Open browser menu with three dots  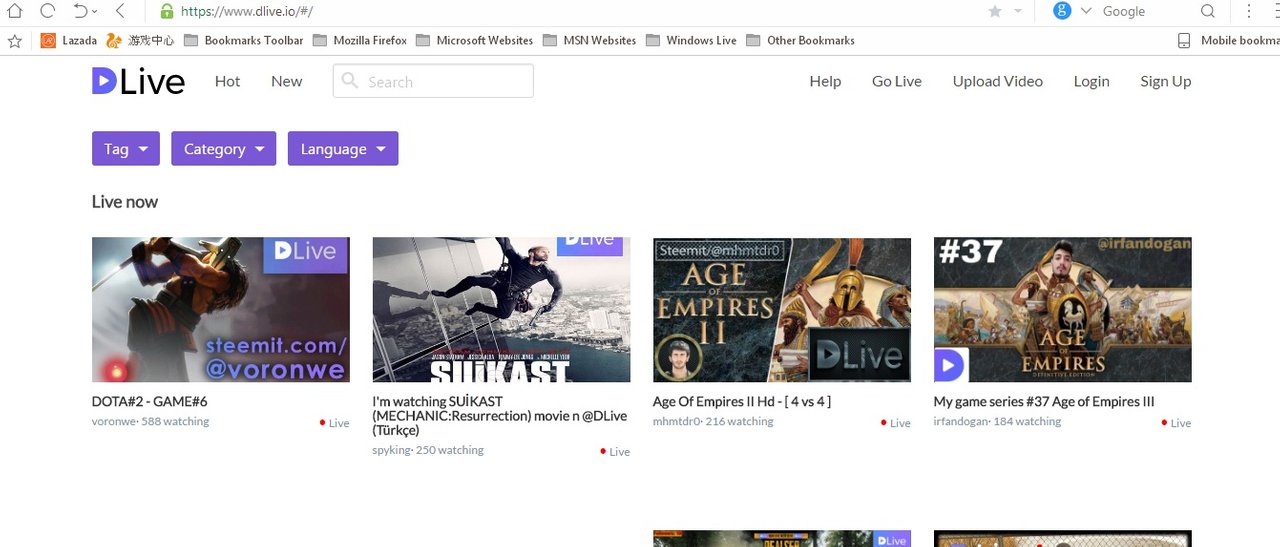(1249, 11)
